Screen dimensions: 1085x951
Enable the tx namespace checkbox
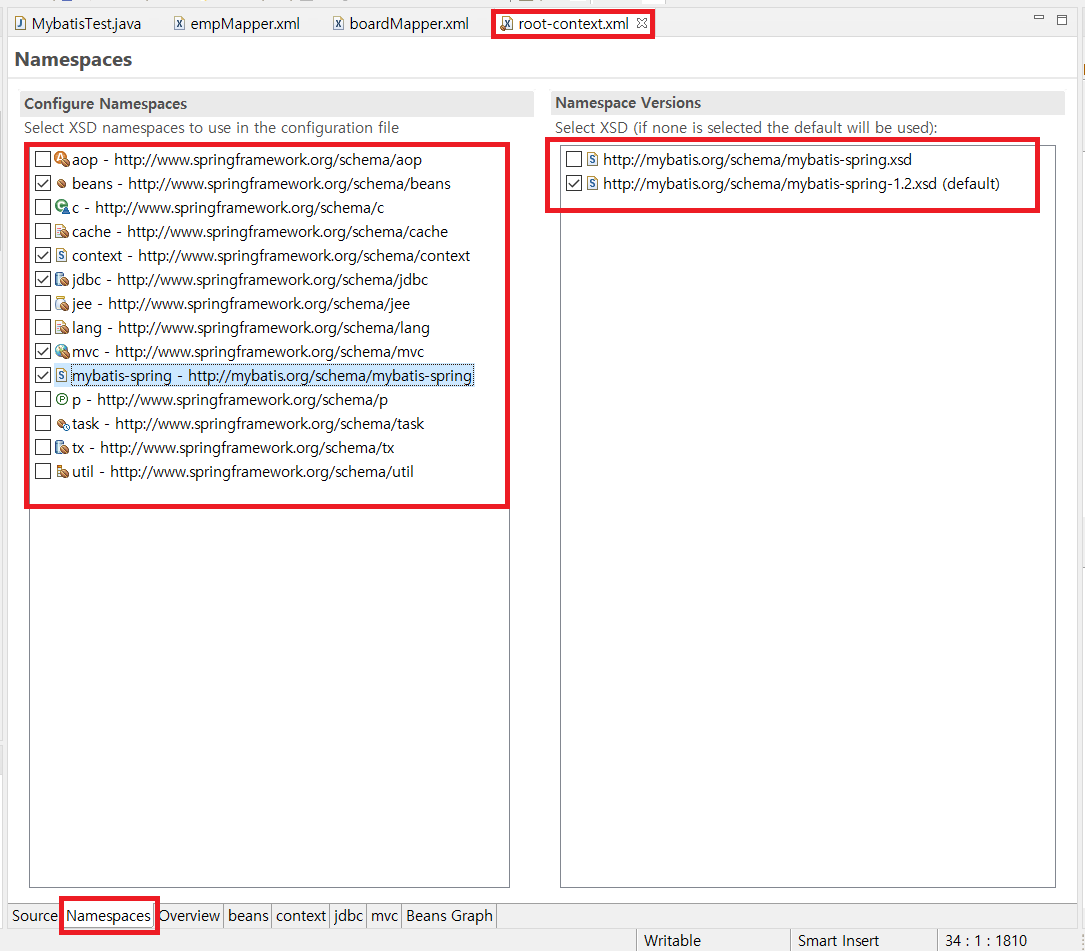click(43, 447)
